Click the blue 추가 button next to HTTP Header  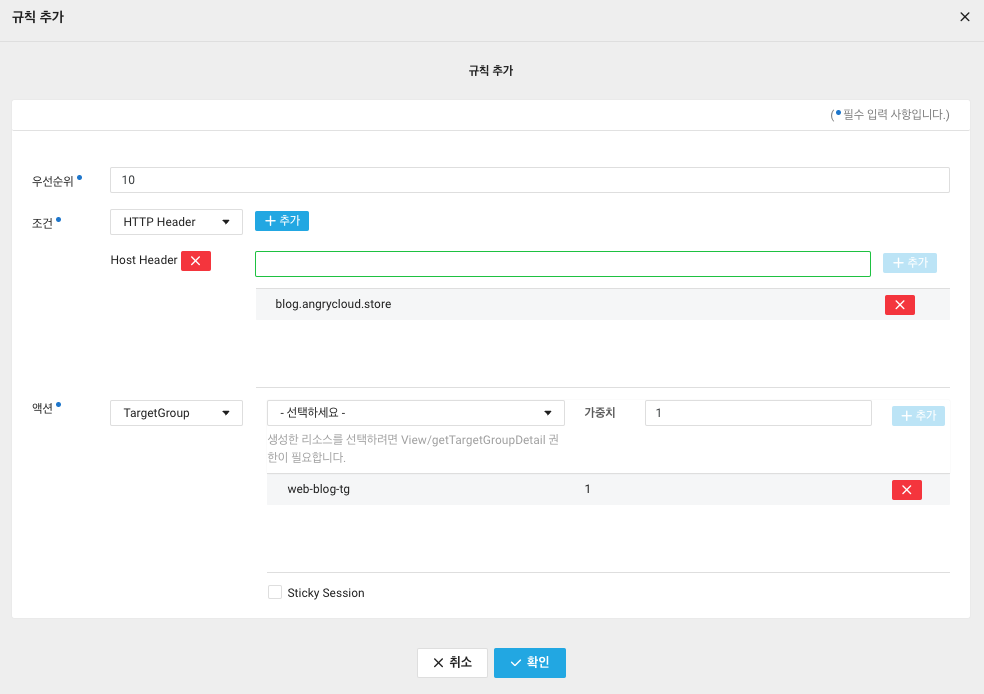(282, 221)
